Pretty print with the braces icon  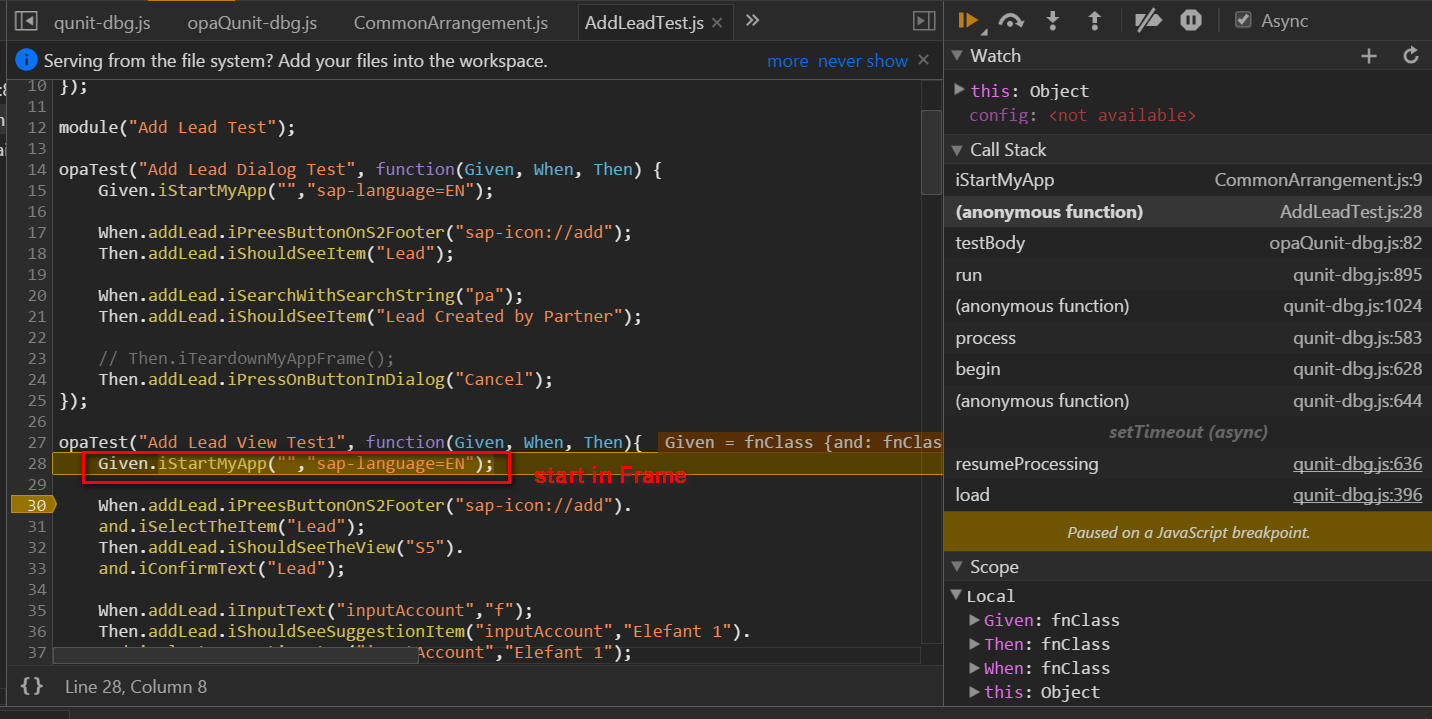coord(32,686)
